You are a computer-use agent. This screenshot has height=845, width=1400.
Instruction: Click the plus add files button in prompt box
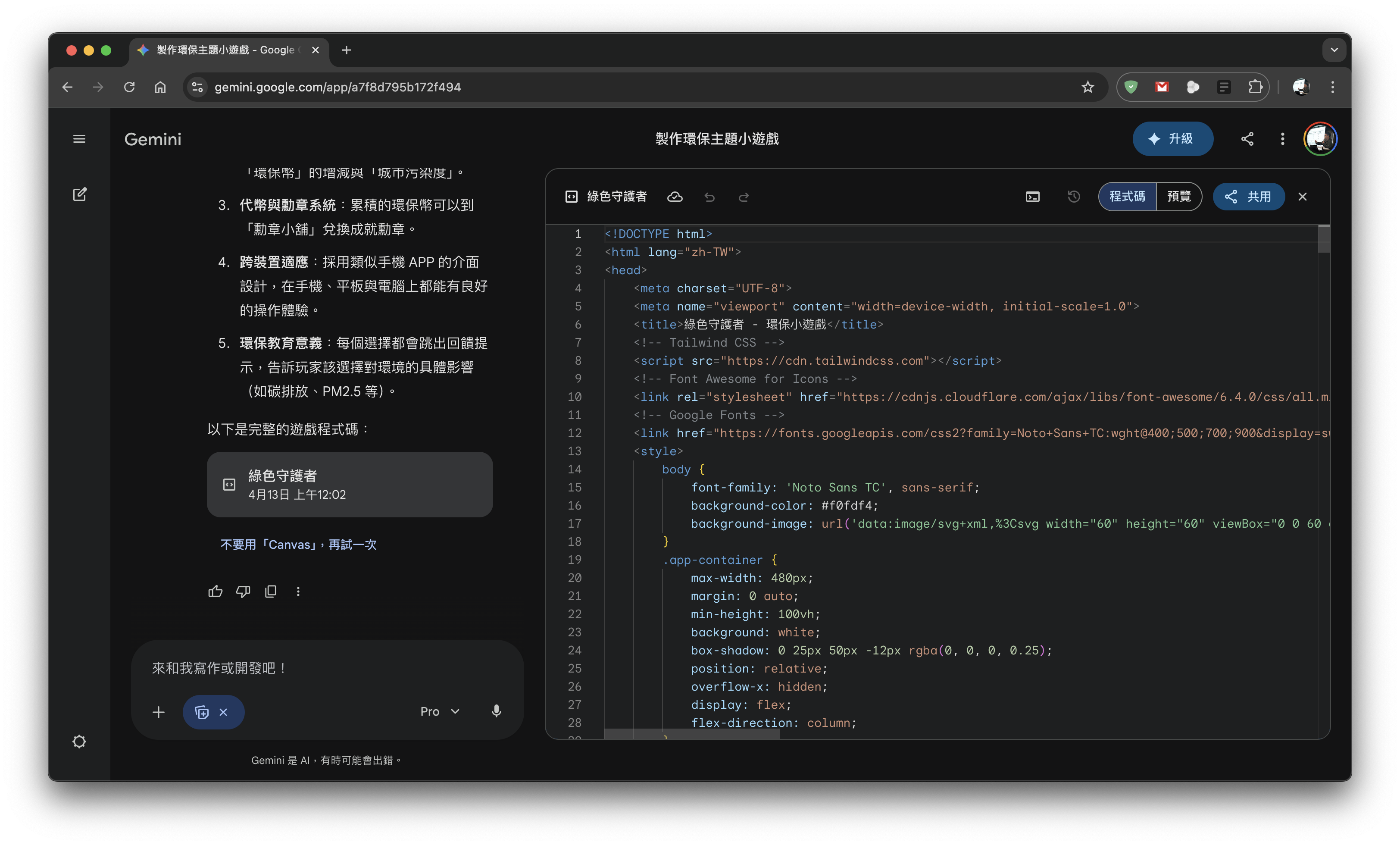tap(159, 712)
